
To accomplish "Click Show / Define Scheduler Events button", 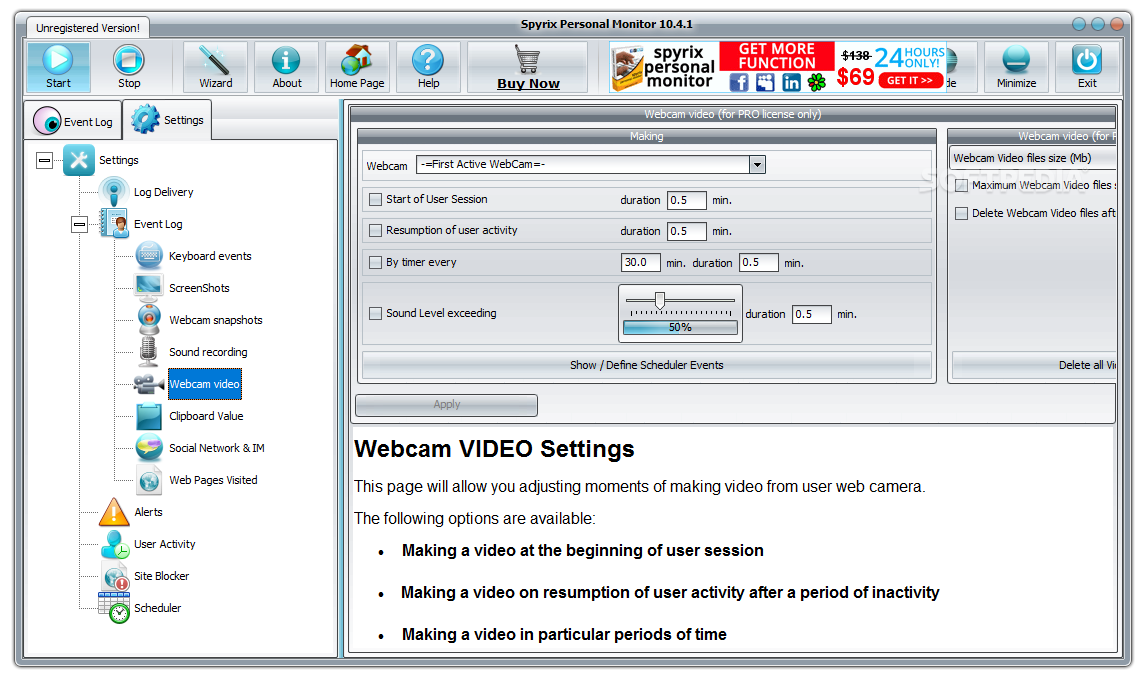I will click(647, 365).
